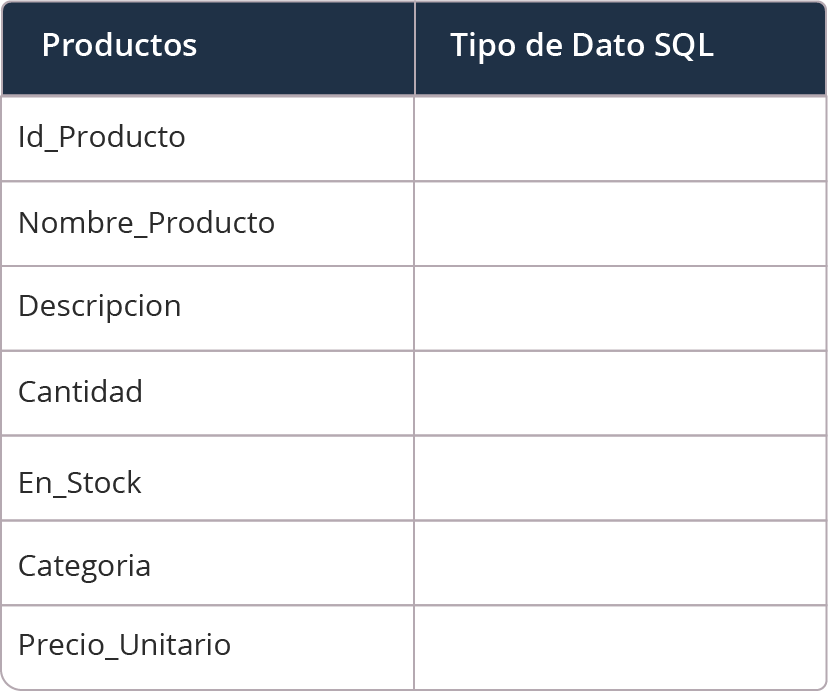Select the Categoria cell
828x691 pixels.
[208, 563]
